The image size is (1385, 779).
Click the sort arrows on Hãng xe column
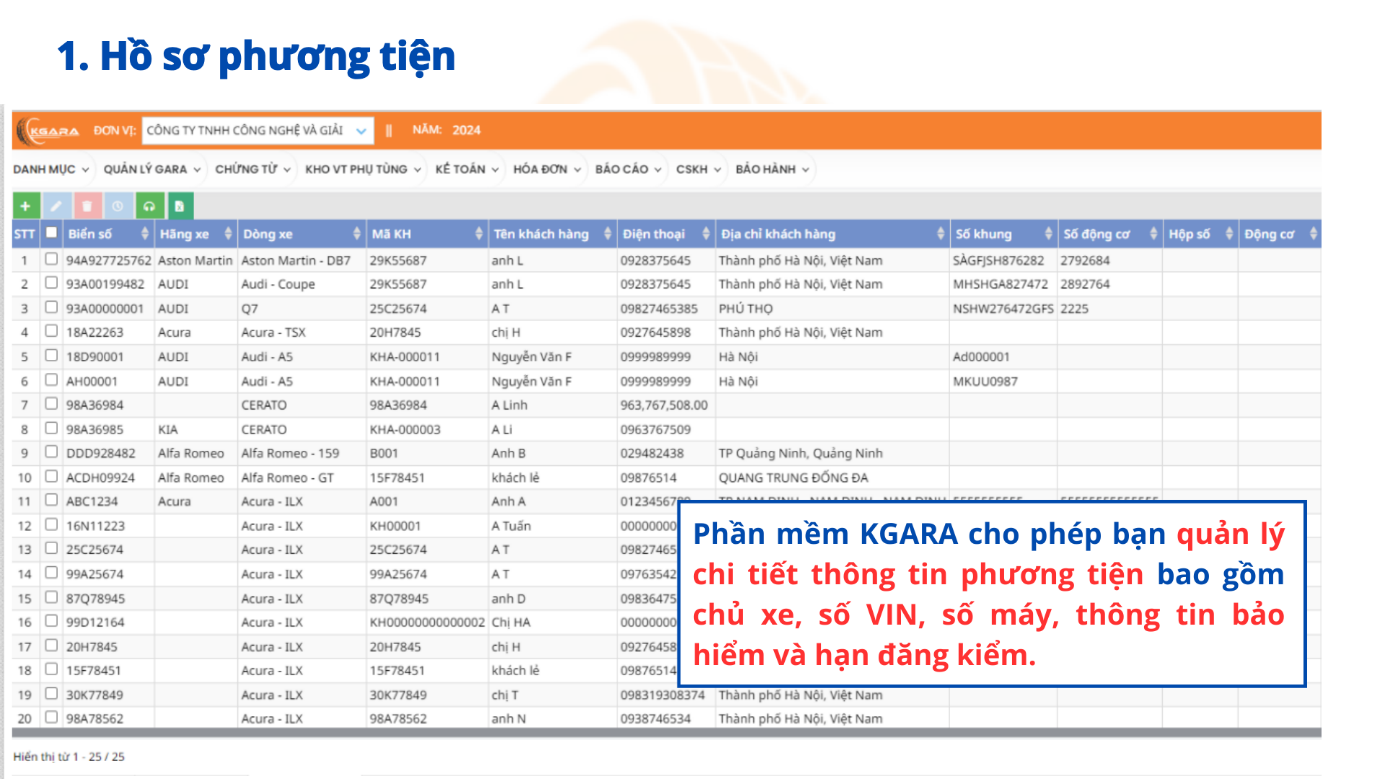click(x=228, y=234)
